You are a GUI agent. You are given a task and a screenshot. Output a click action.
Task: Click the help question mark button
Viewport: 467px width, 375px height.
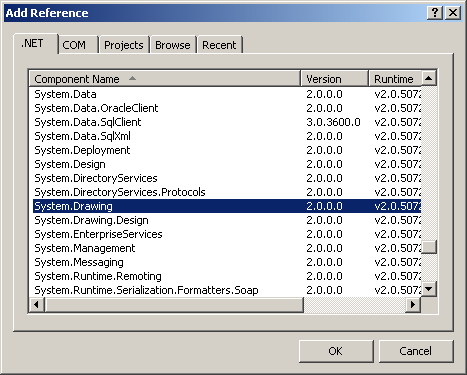click(x=435, y=13)
